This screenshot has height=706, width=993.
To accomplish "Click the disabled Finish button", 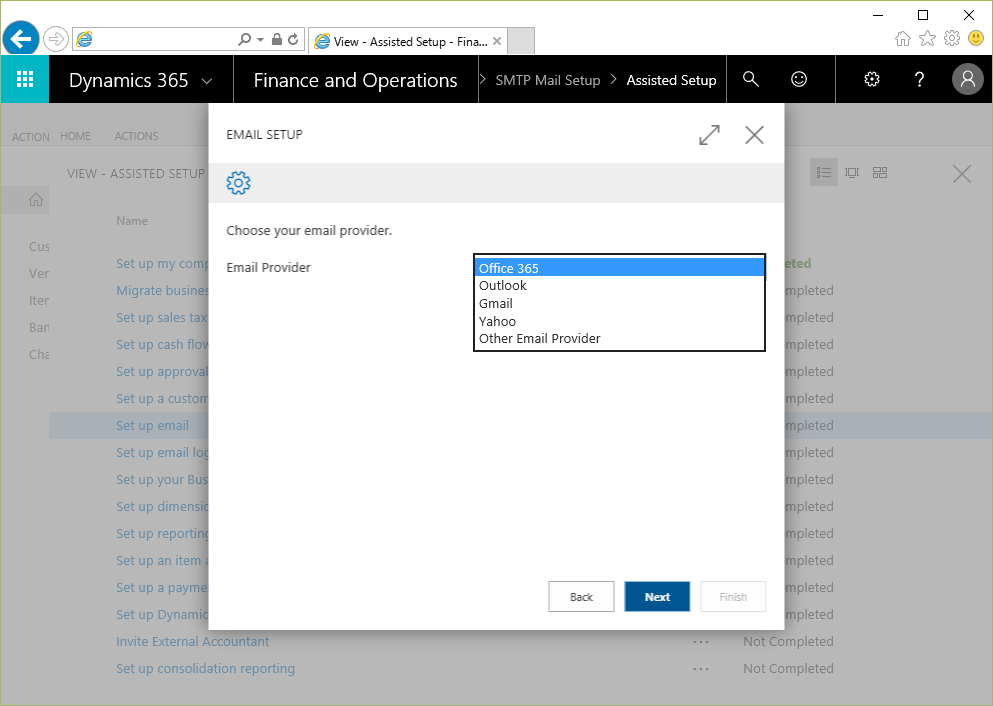I will (733, 596).
